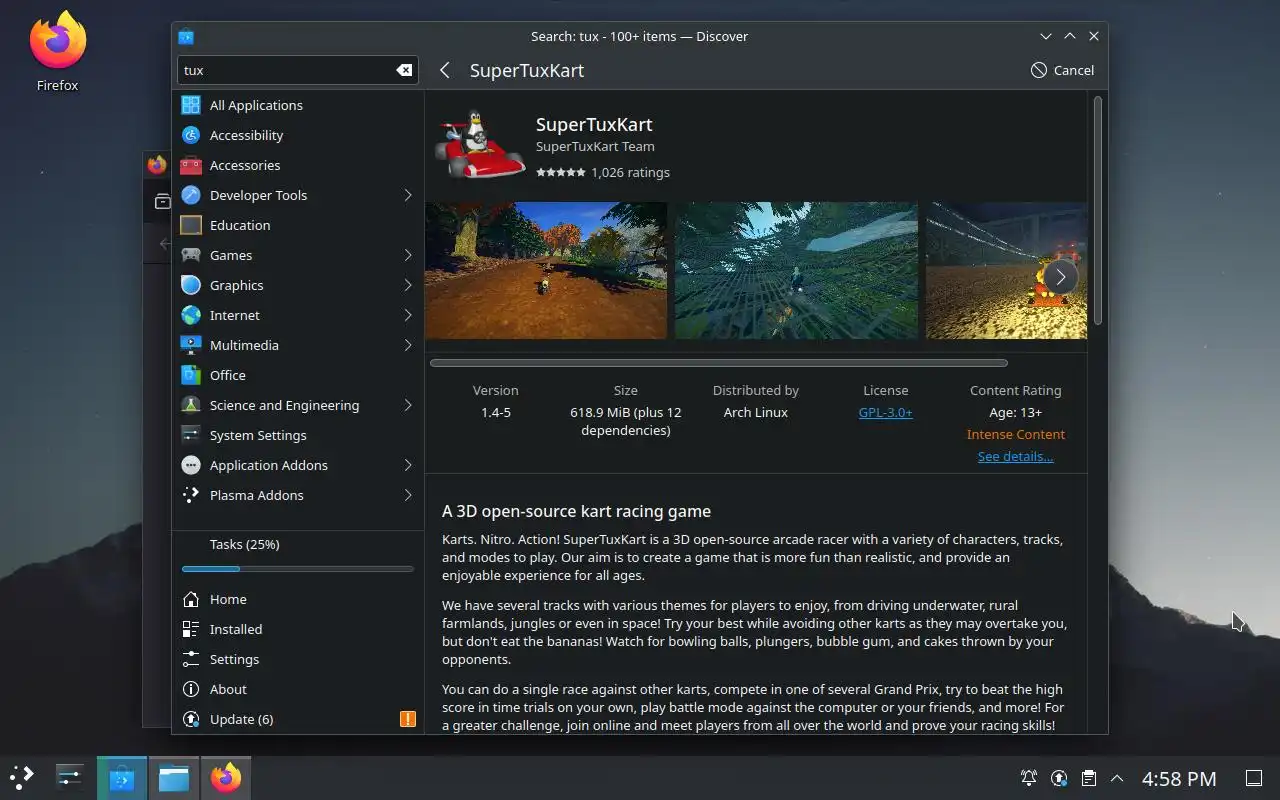The height and width of the screenshot is (800, 1280).
Task: Click the show desktop button in the taskbar
Action: [1253, 778]
